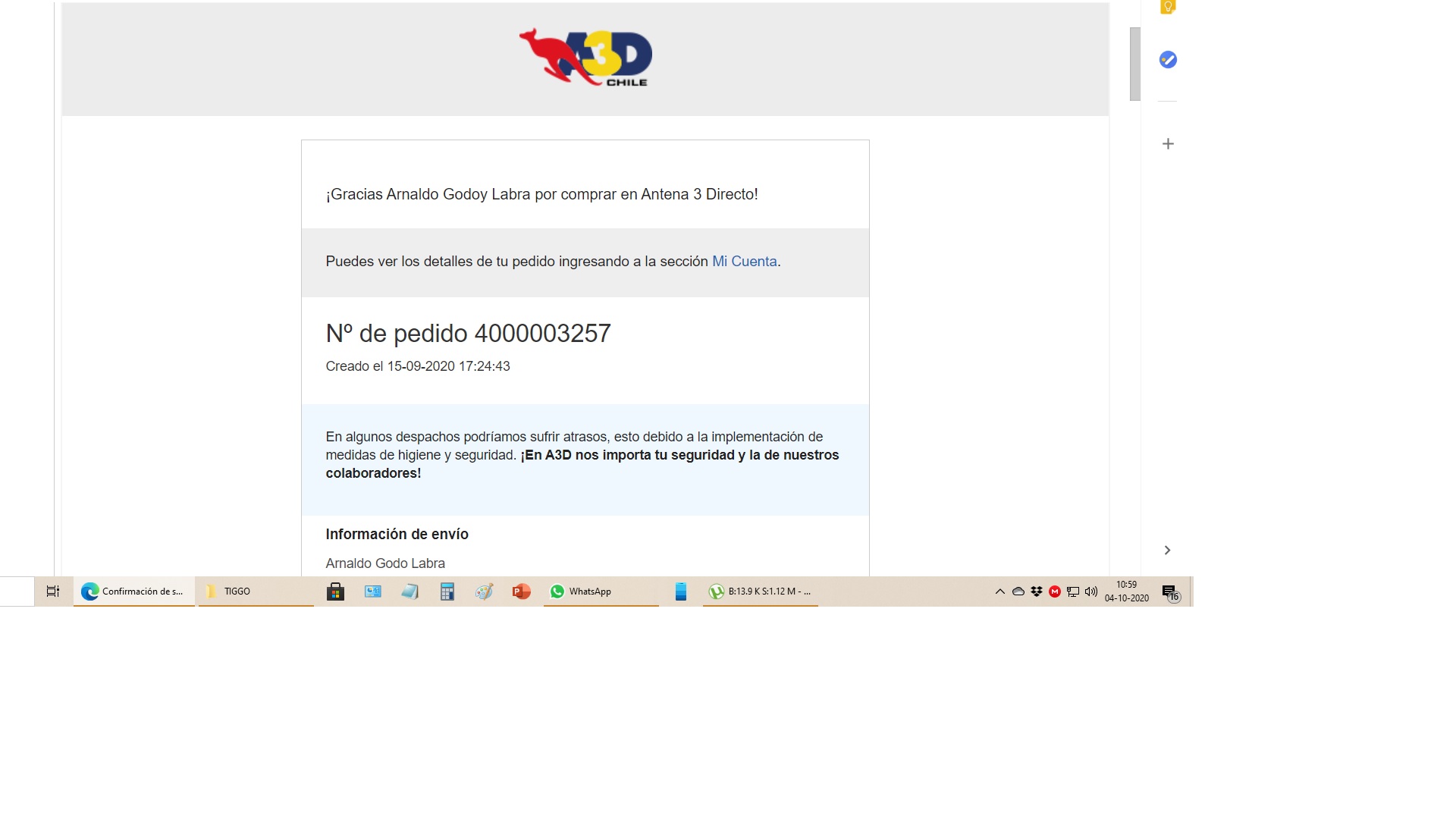Open uTorrent window from taskbar
This screenshot has height=819, width=1456.
[x=760, y=591]
